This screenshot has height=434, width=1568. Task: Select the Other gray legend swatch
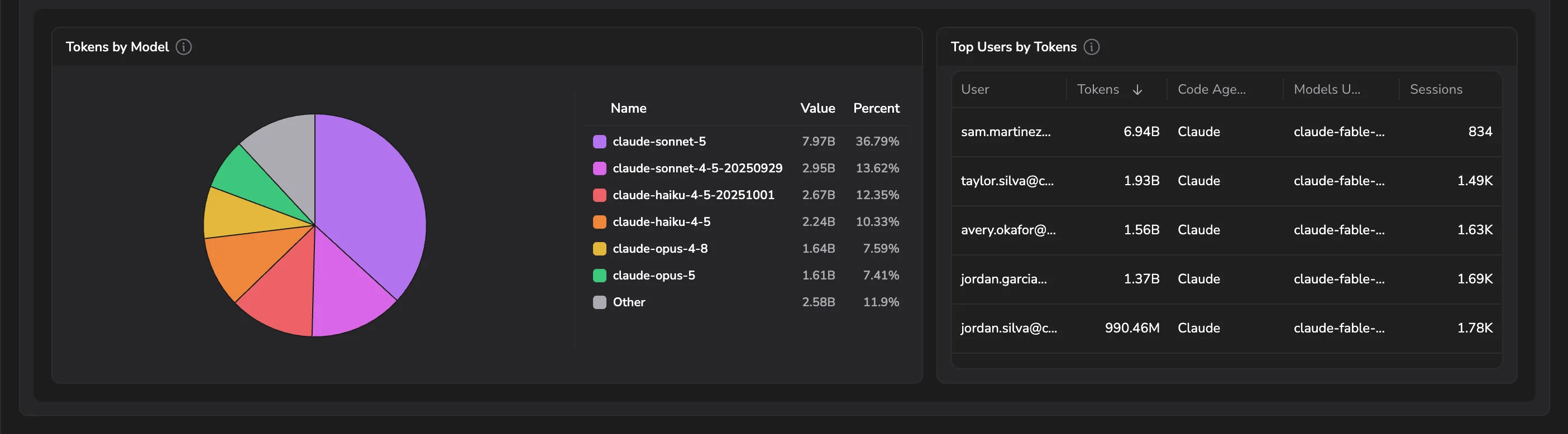coord(600,302)
